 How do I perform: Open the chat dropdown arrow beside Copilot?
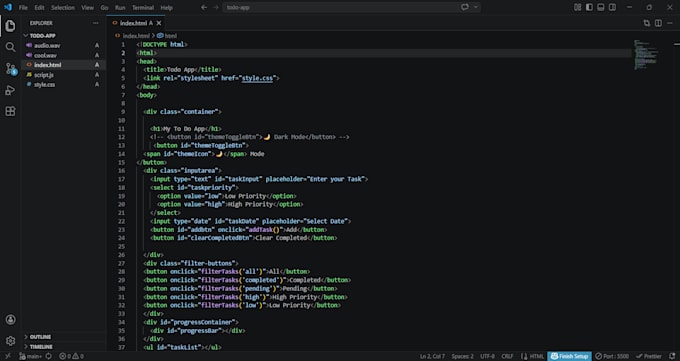[x=476, y=7]
